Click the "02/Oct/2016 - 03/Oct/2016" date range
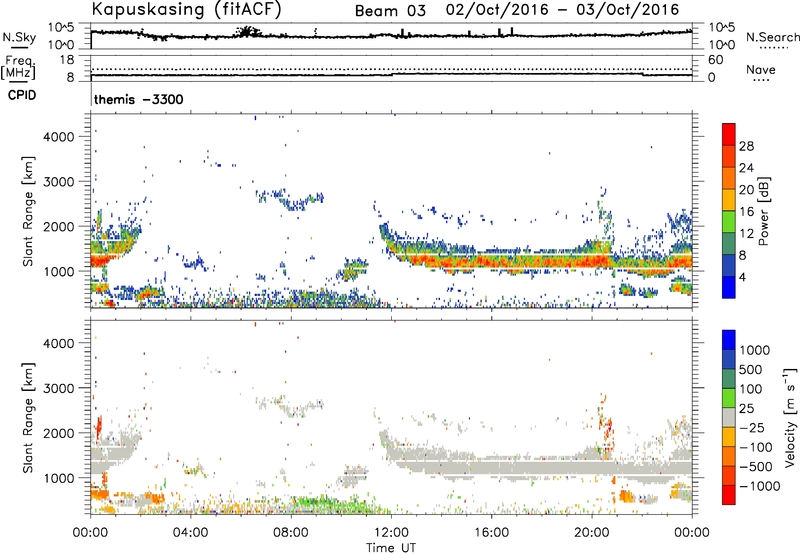The width and height of the screenshot is (800, 554). pos(562,10)
